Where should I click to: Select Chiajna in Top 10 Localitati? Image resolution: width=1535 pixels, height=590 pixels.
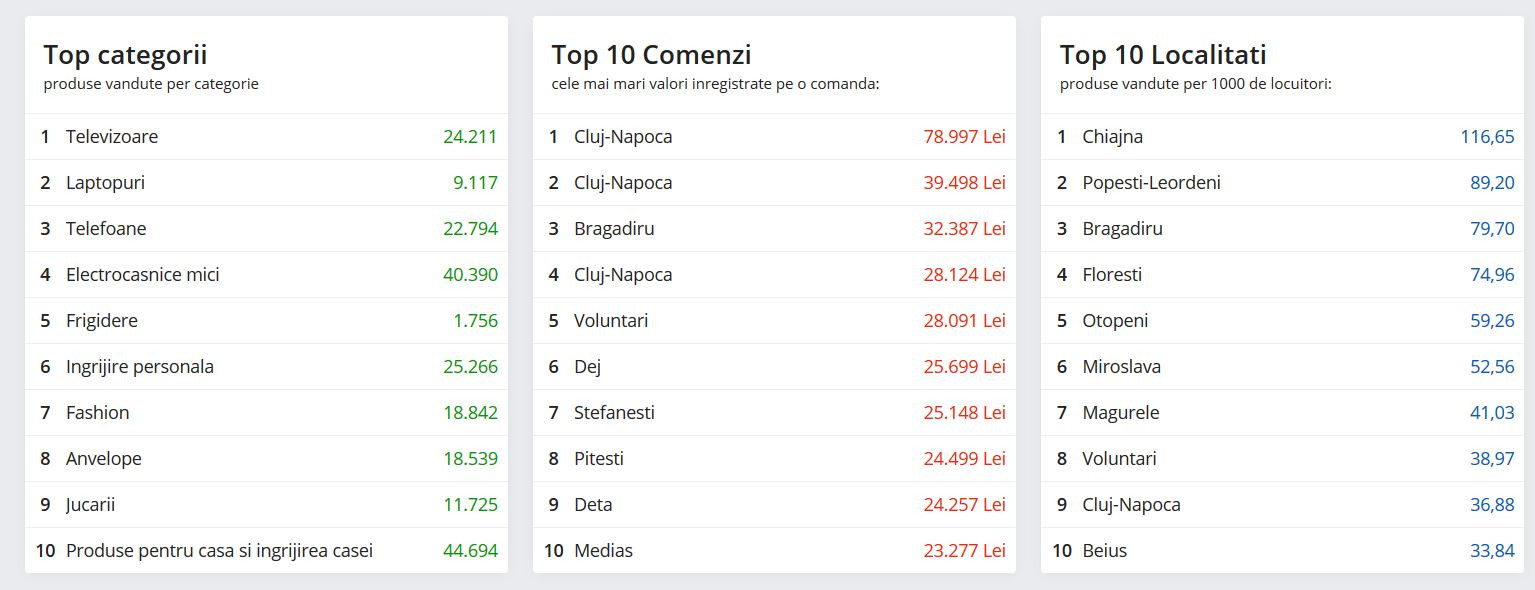click(x=1112, y=137)
